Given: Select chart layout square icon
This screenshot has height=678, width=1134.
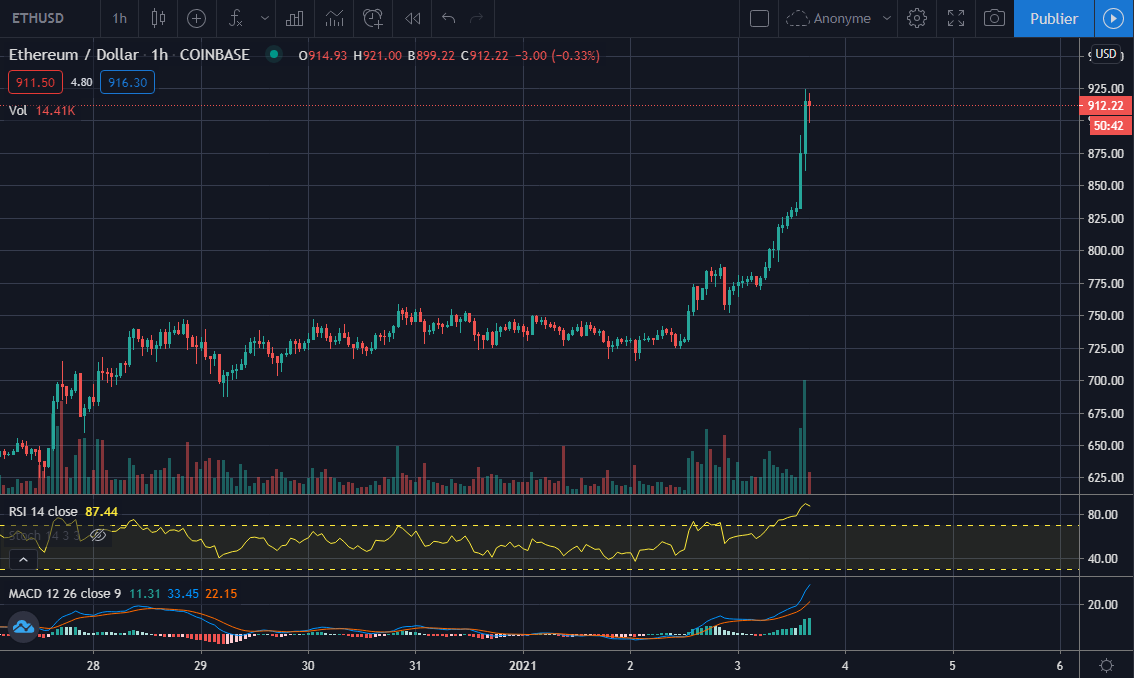Looking at the screenshot, I should pos(759,18).
